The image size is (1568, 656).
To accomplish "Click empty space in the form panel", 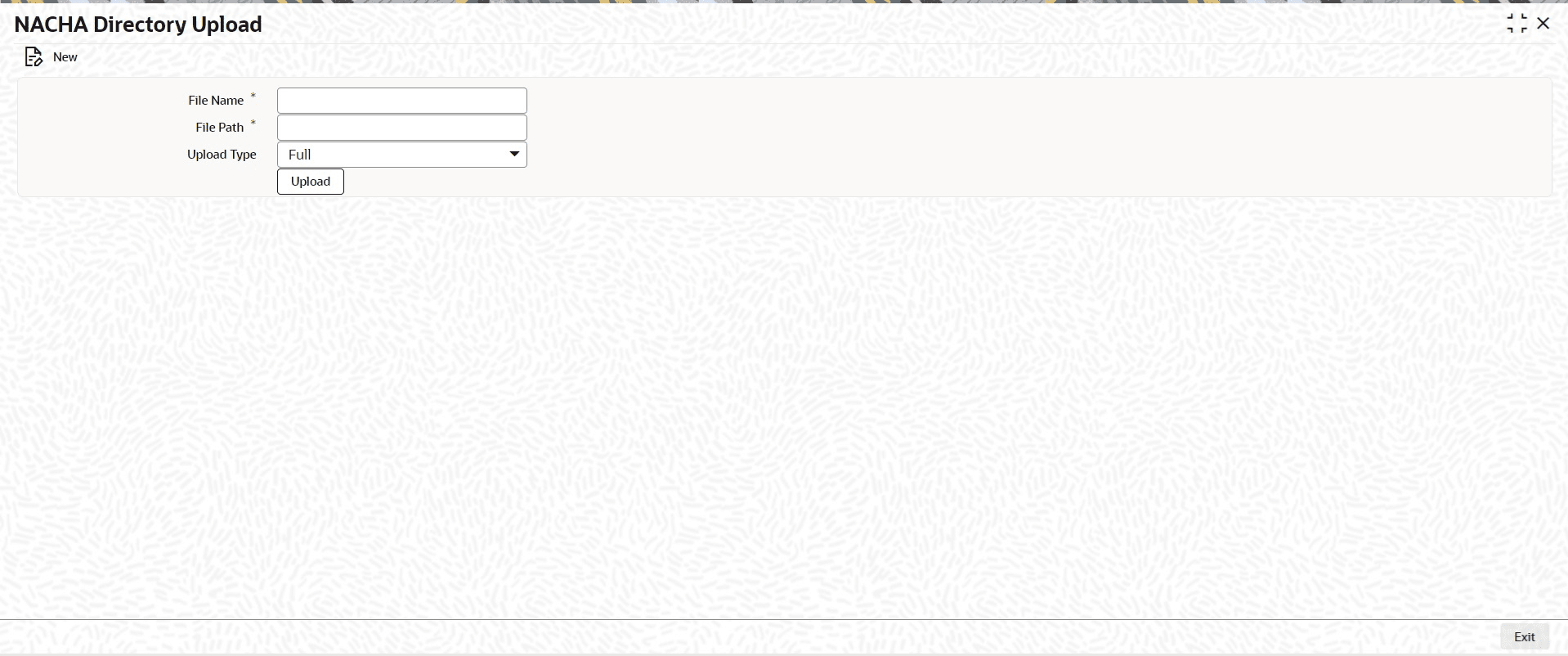I will (x=981, y=137).
